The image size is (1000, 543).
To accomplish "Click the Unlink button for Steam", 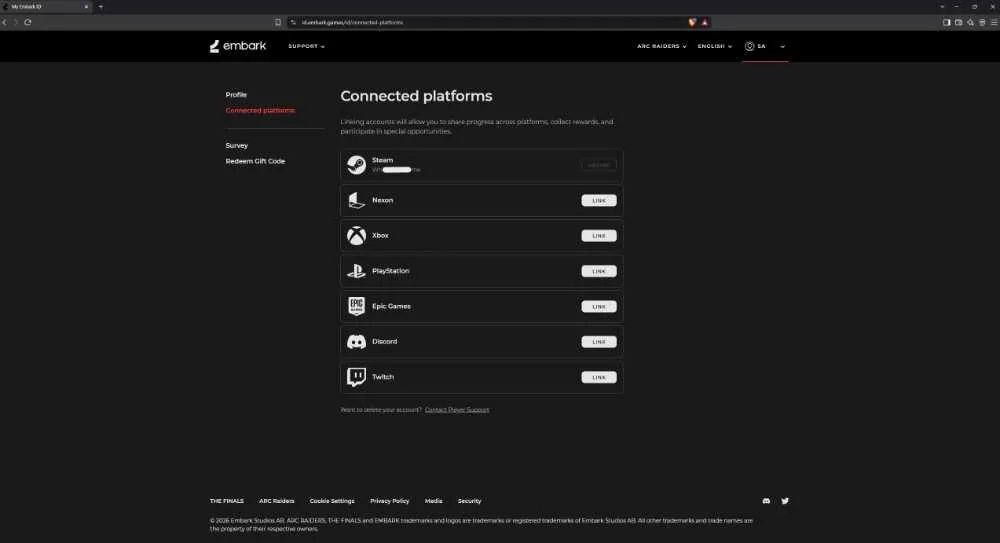I will click(599, 165).
